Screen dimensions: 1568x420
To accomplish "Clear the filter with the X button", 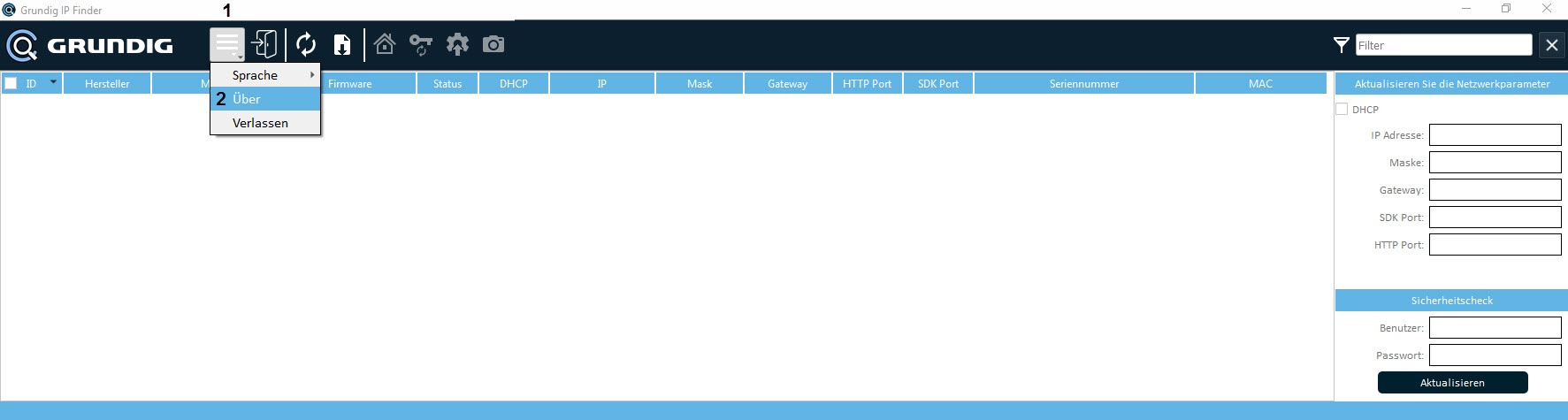I will pos(1551,45).
